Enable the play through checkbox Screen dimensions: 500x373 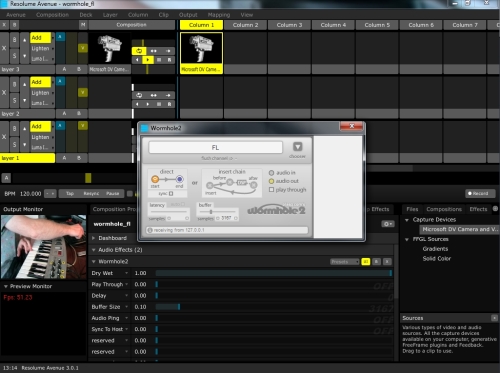[271, 190]
